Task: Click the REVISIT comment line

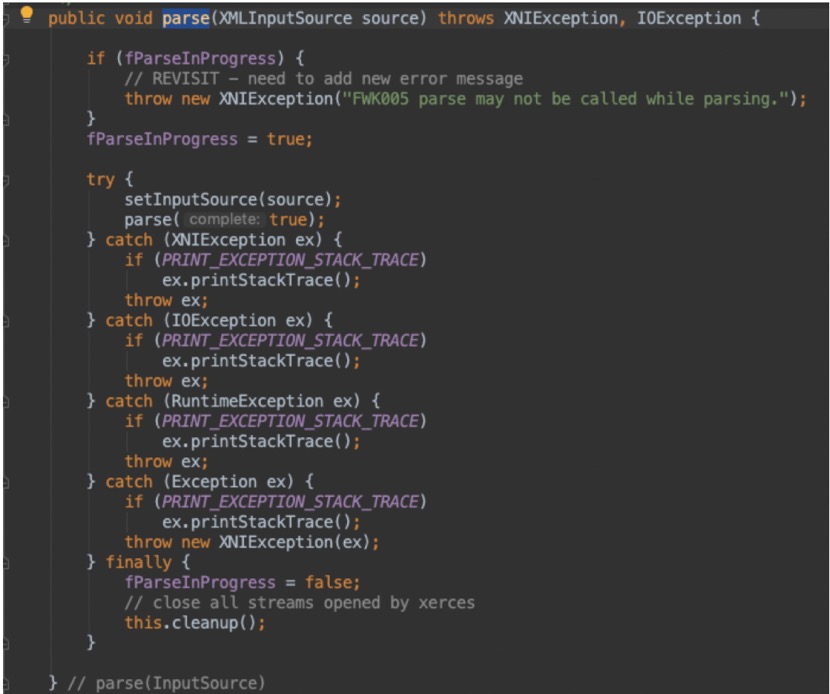Action: pyautogui.click(x=323, y=79)
